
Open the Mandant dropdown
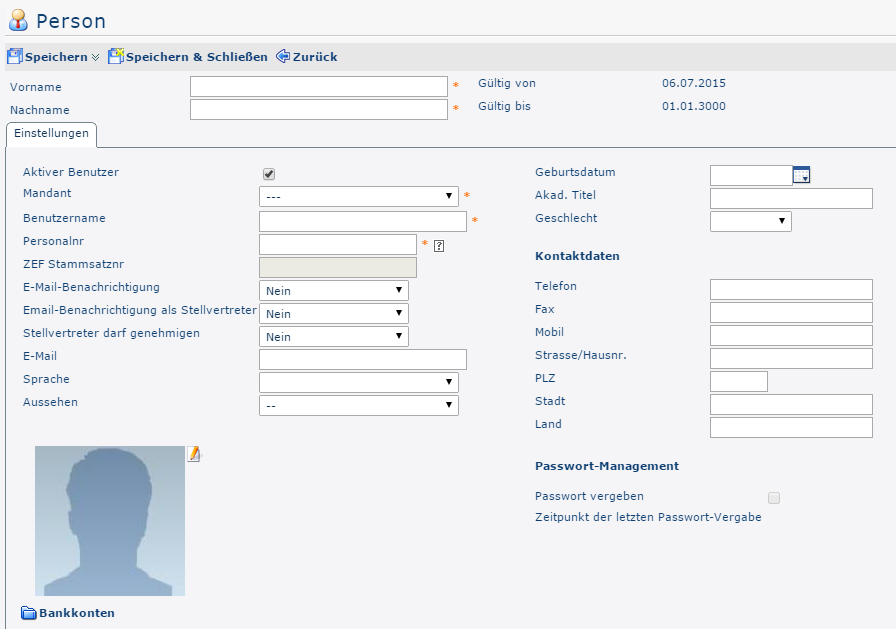358,196
